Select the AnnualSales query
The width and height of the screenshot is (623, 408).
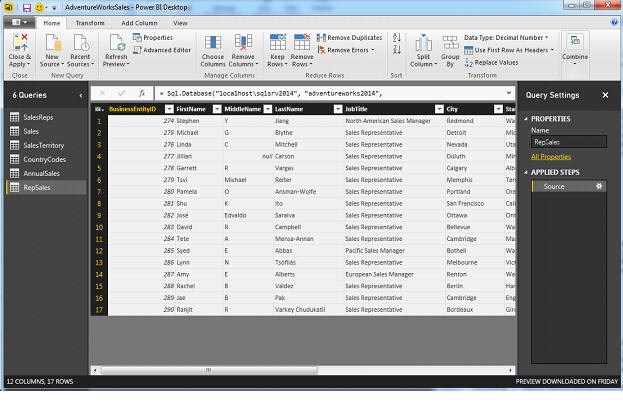[46, 173]
